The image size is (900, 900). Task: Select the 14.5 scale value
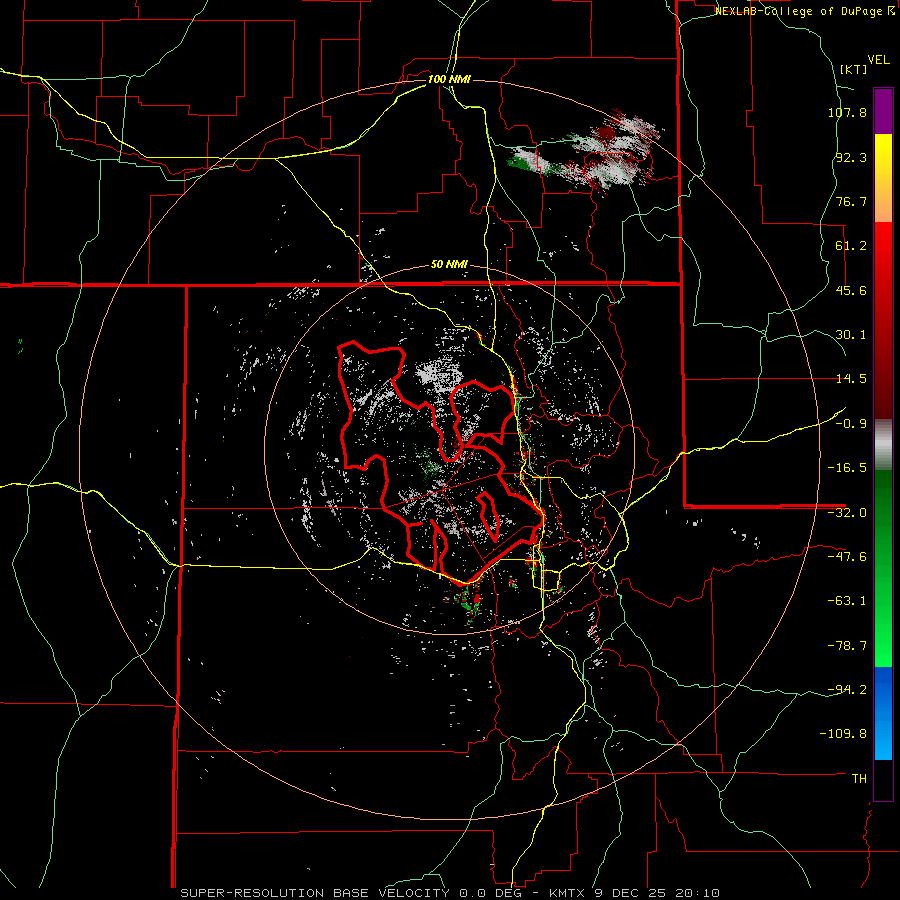(x=851, y=379)
